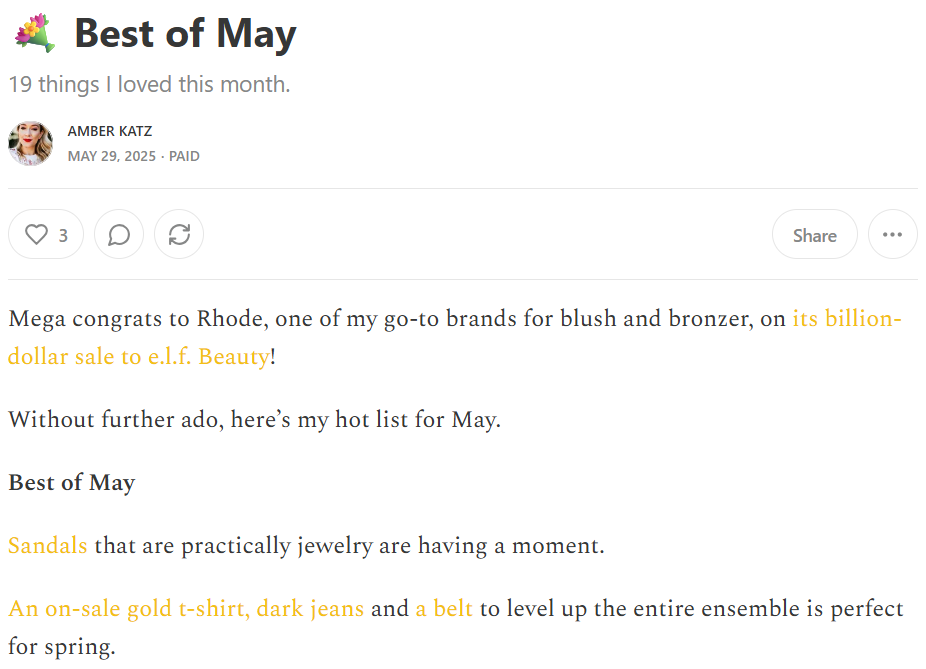Open the three-dots more options menu
The image size is (926, 669).
click(892, 234)
